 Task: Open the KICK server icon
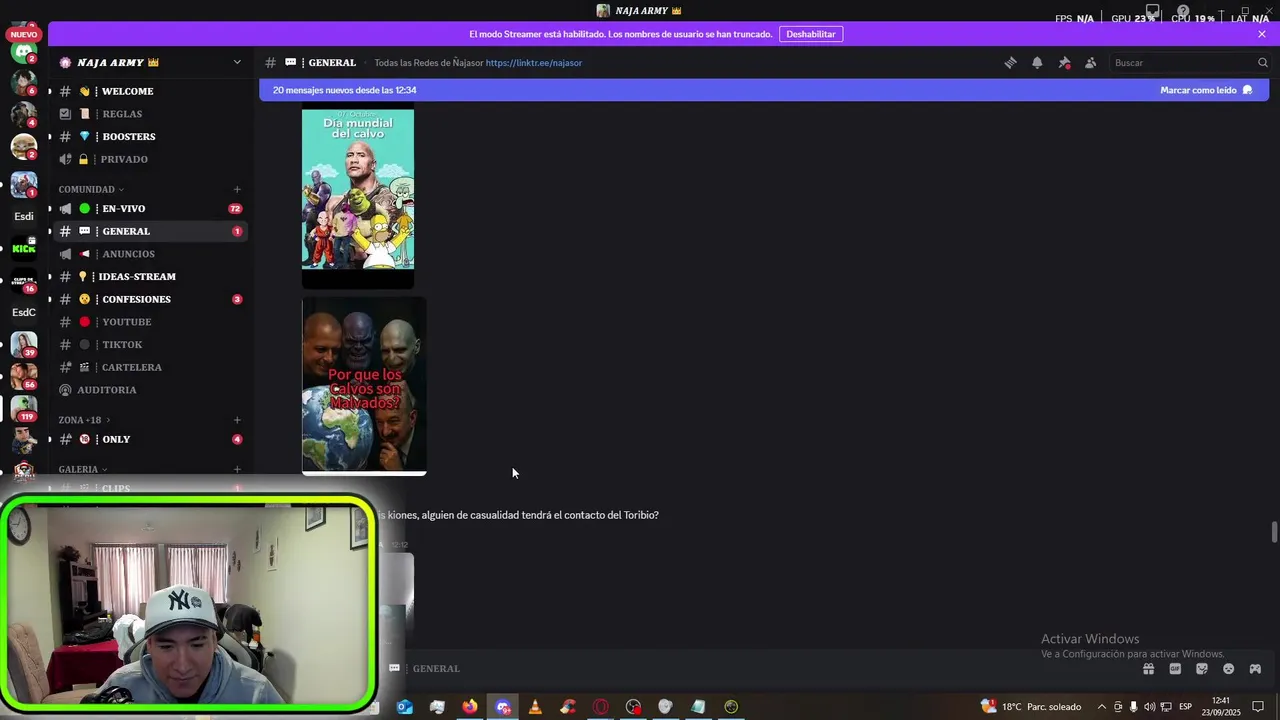click(x=24, y=248)
